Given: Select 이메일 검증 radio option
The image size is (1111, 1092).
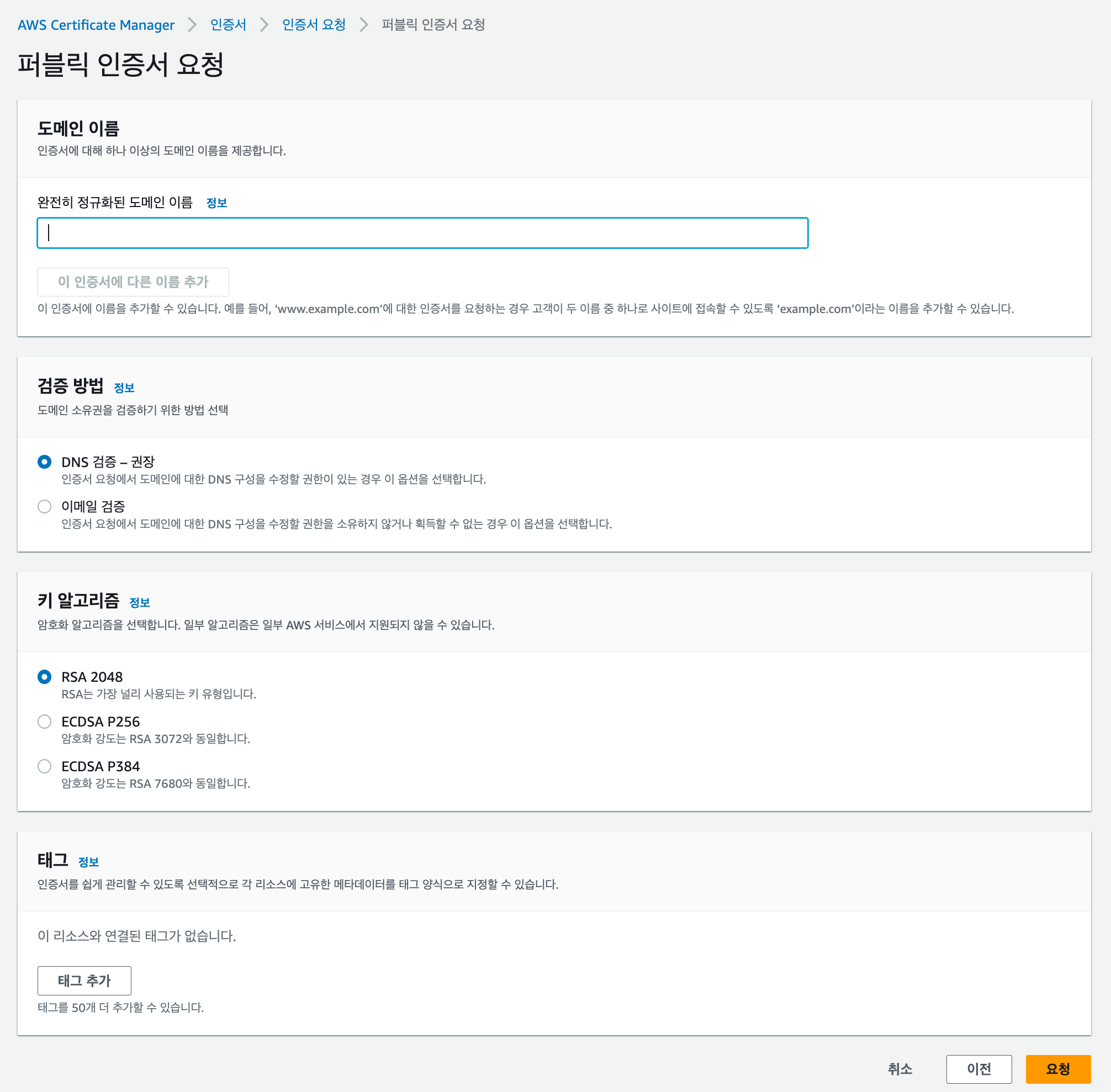Looking at the screenshot, I should point(44,506).
